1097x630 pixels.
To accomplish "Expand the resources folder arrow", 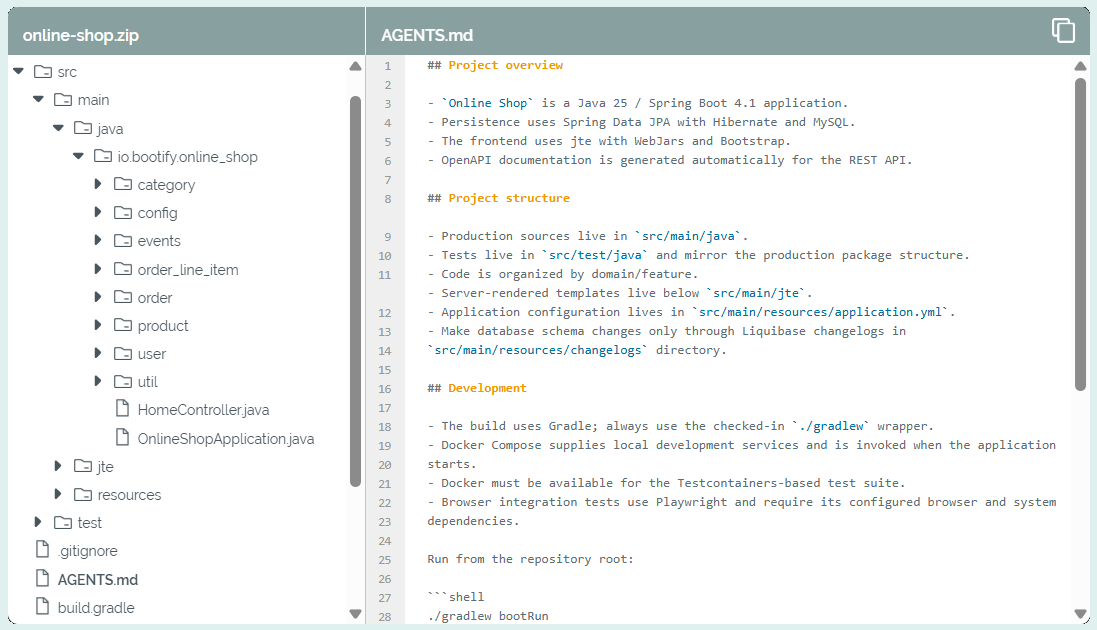I will 58,494.
